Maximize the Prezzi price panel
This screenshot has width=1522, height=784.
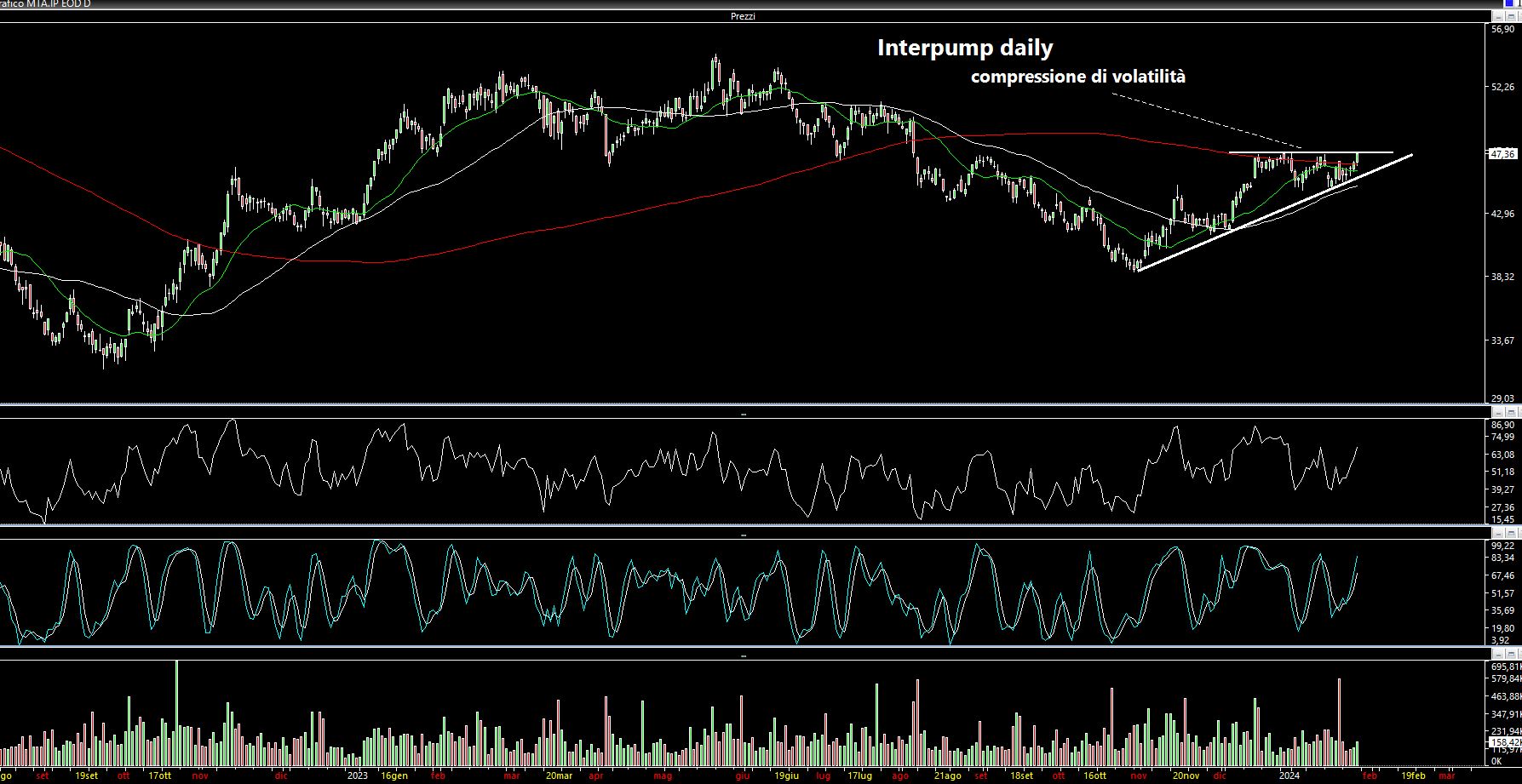click(1511, 16)
